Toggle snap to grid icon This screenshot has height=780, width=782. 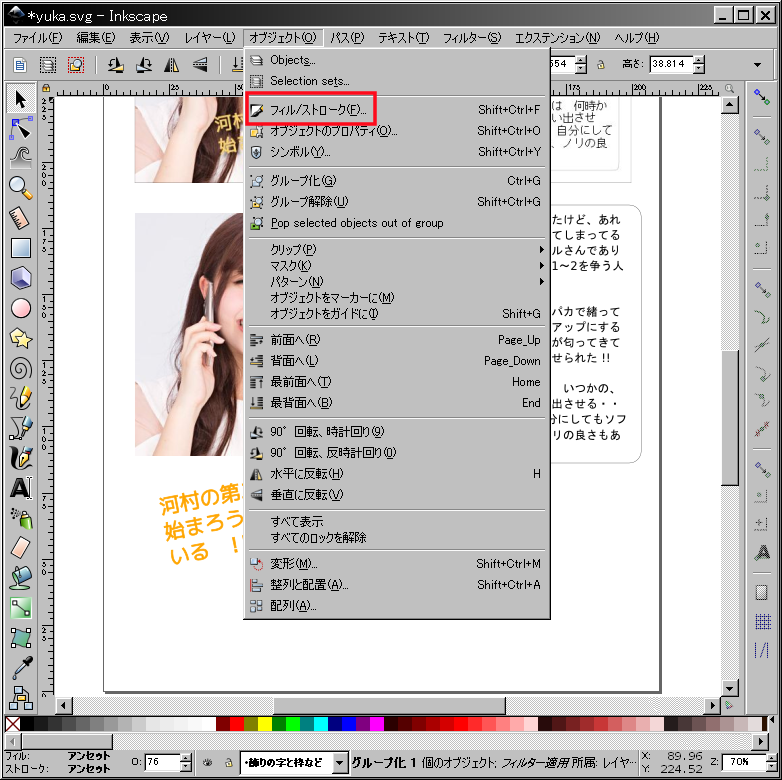coord(762,621)
